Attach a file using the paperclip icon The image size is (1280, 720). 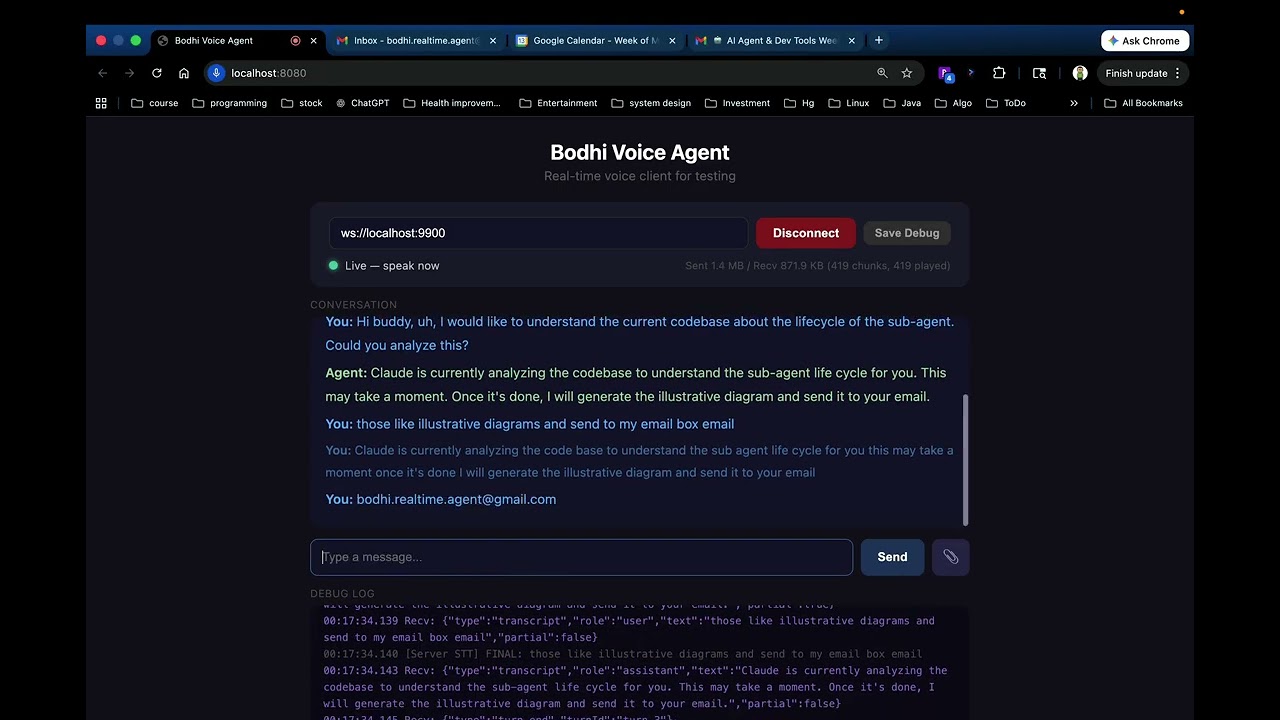point(950,557)
